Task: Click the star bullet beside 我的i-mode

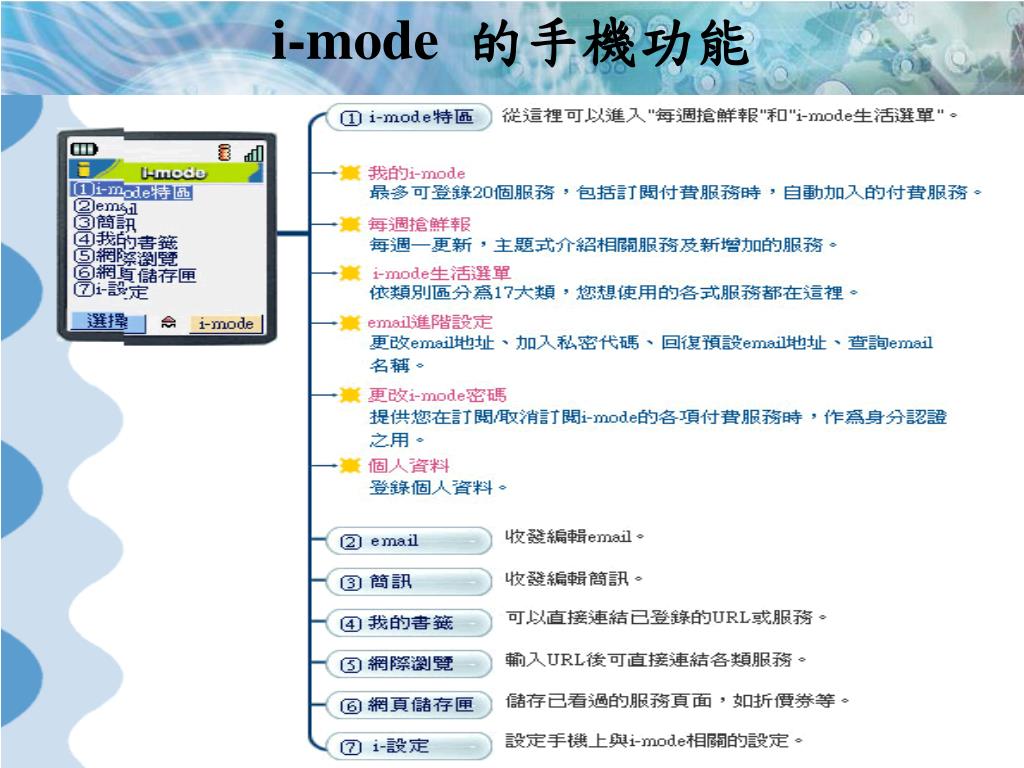Action: [350, 172]
